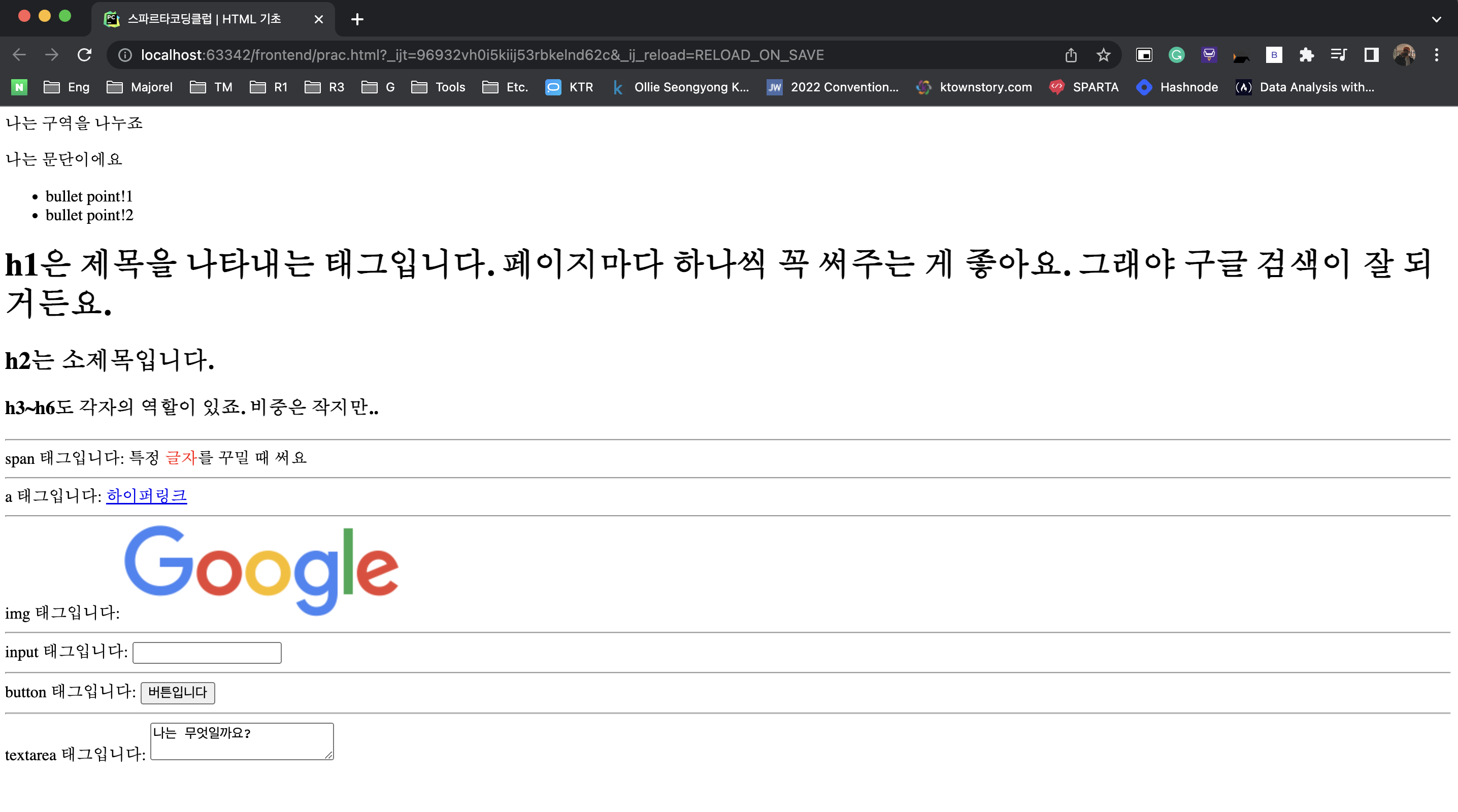The width and height of the screenshot is (1458, 812).
Task: Click the red 글자 span text
Action: 181,457
